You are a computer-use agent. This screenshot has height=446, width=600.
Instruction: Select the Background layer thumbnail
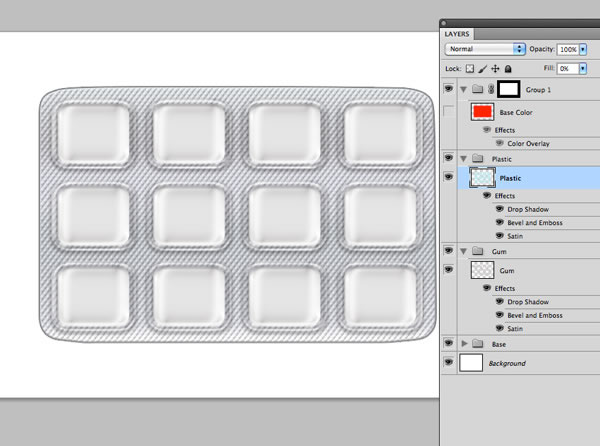pos(471,362)
